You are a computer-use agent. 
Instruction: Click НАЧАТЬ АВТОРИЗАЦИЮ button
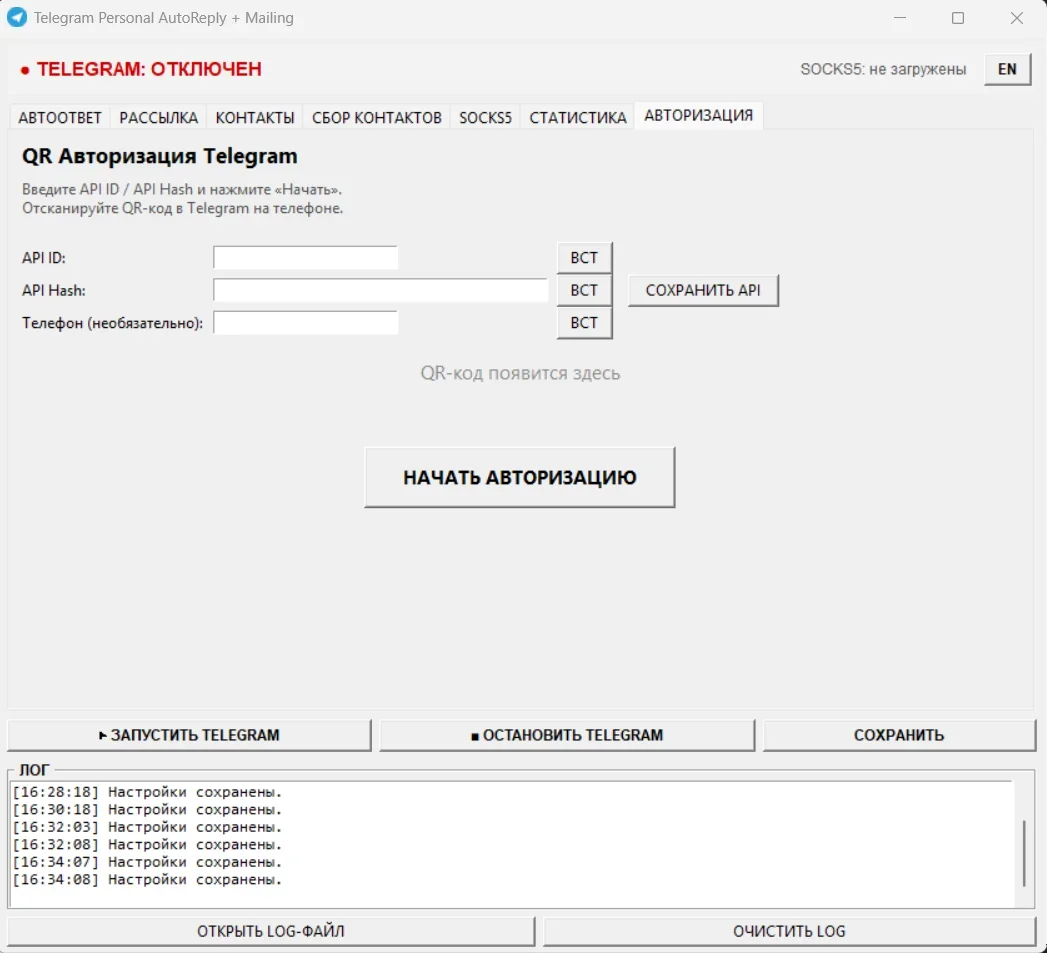(x=519, y=478)
